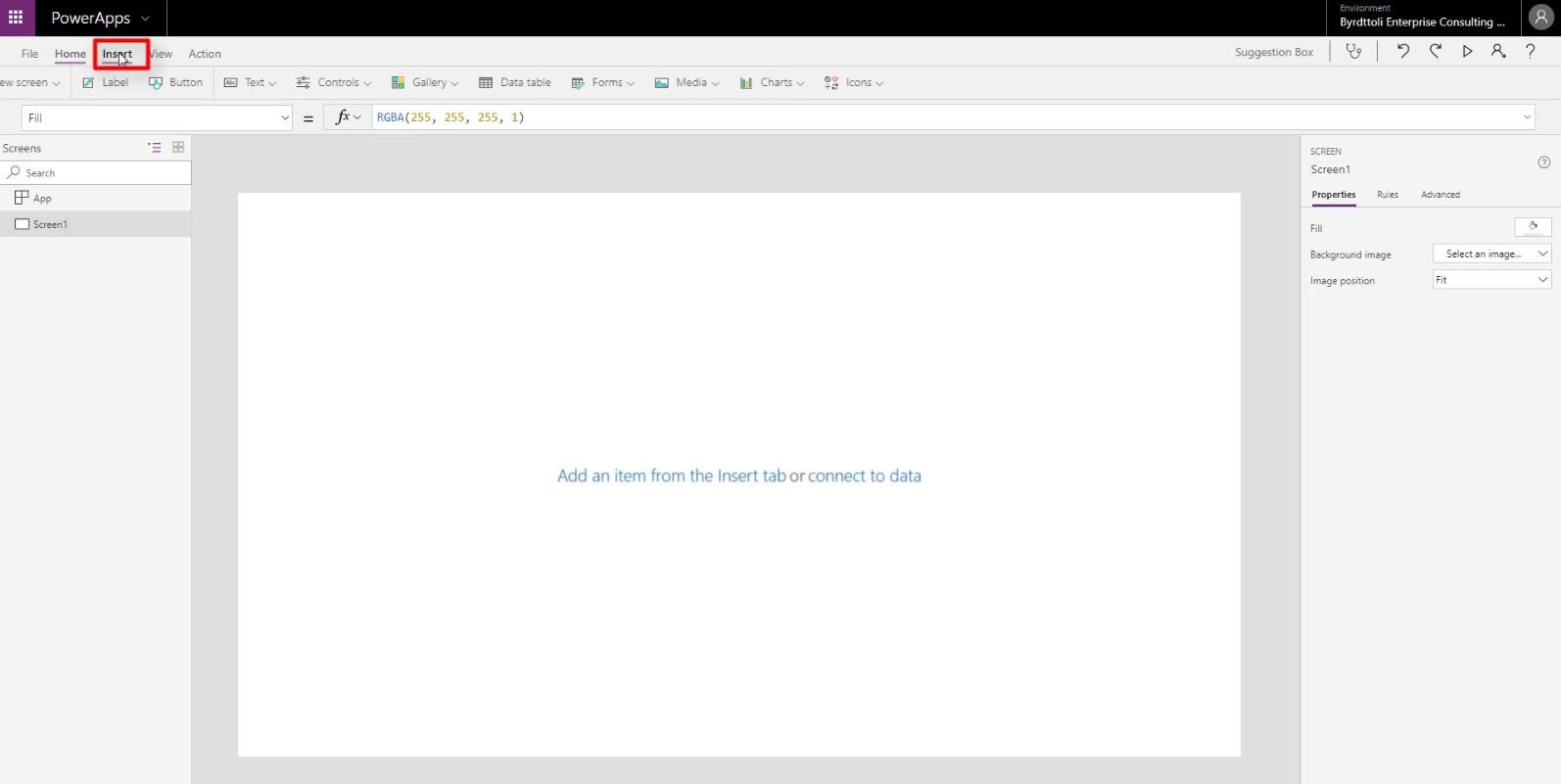
Task: Preview the app with play icon
Action: [x=1467, y=52]
